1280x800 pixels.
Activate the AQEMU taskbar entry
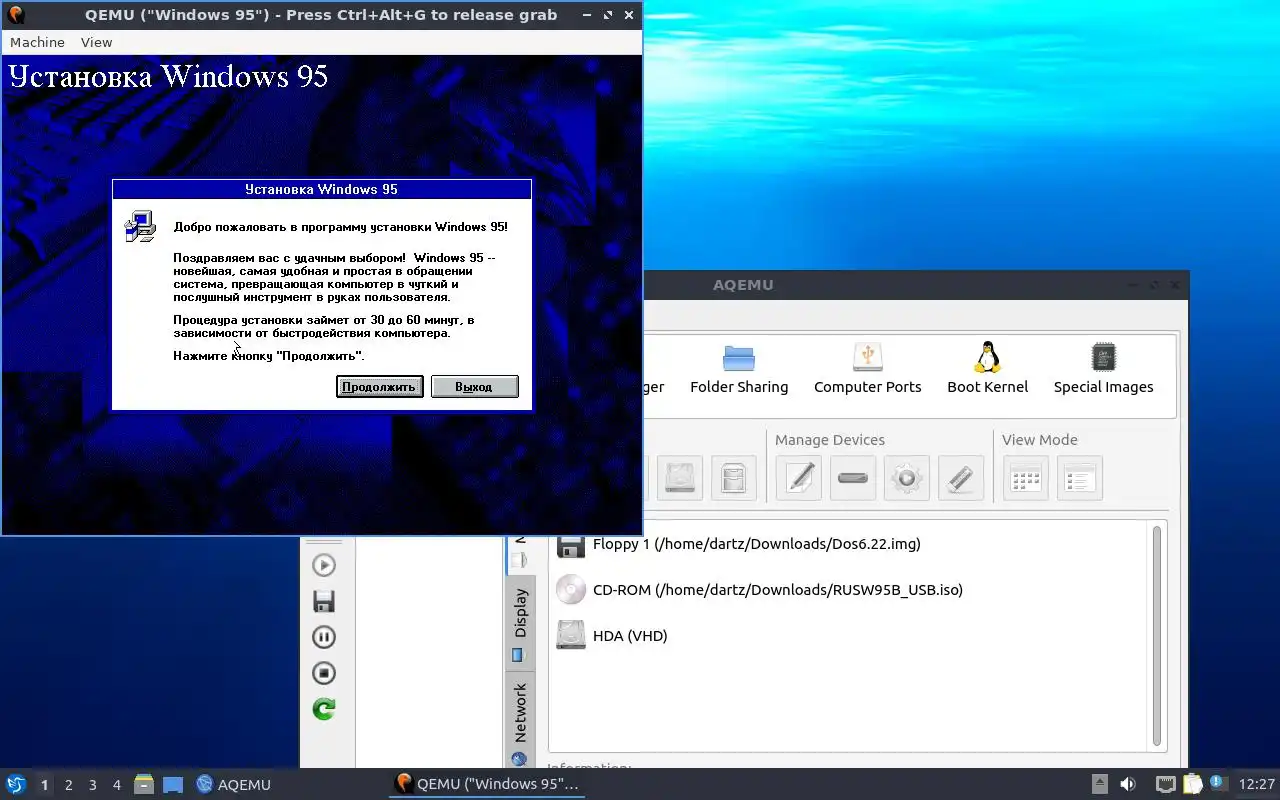(x=233, y=785)
